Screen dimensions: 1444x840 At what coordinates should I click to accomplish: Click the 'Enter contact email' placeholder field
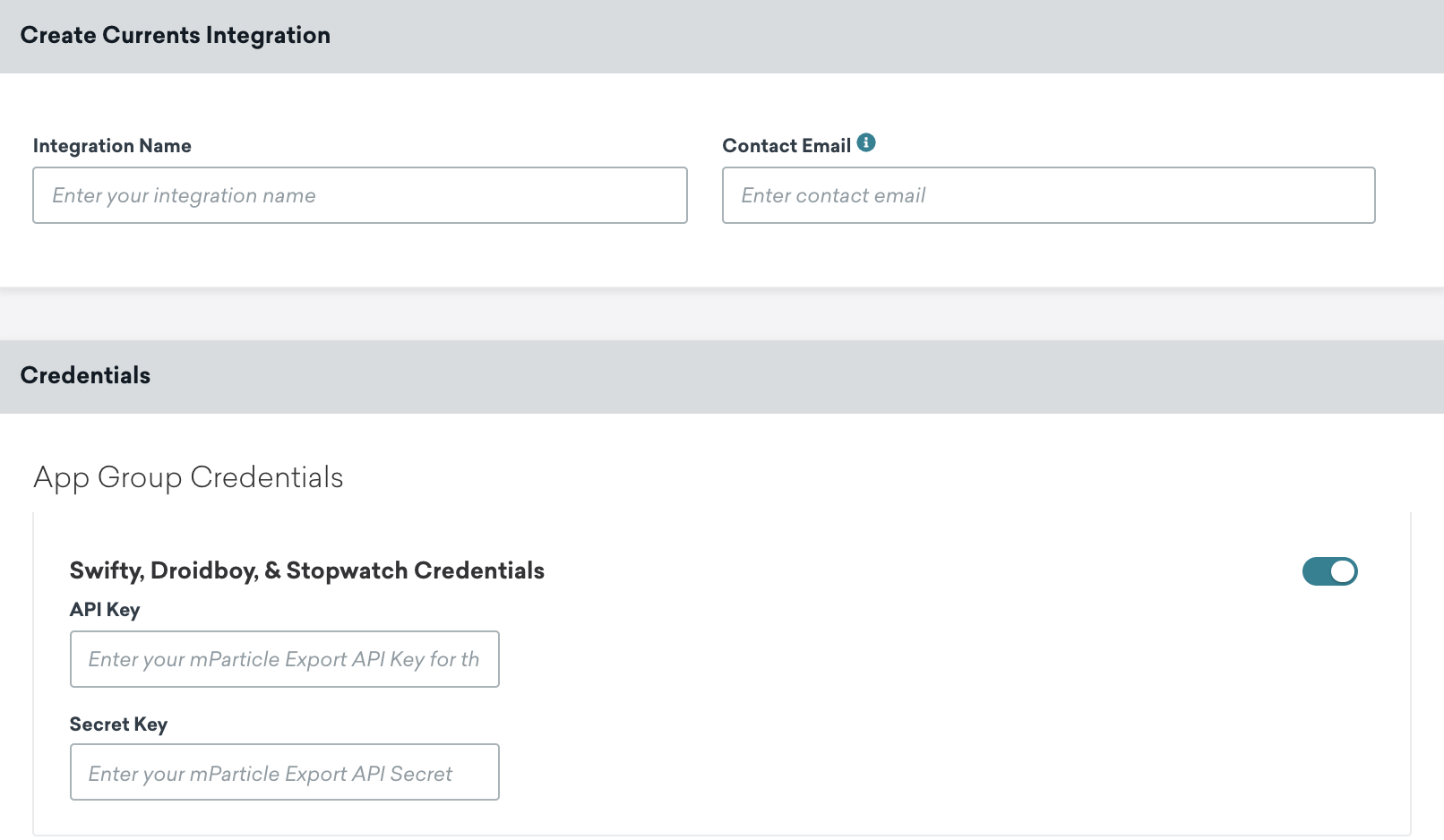tap(1048, 195)
